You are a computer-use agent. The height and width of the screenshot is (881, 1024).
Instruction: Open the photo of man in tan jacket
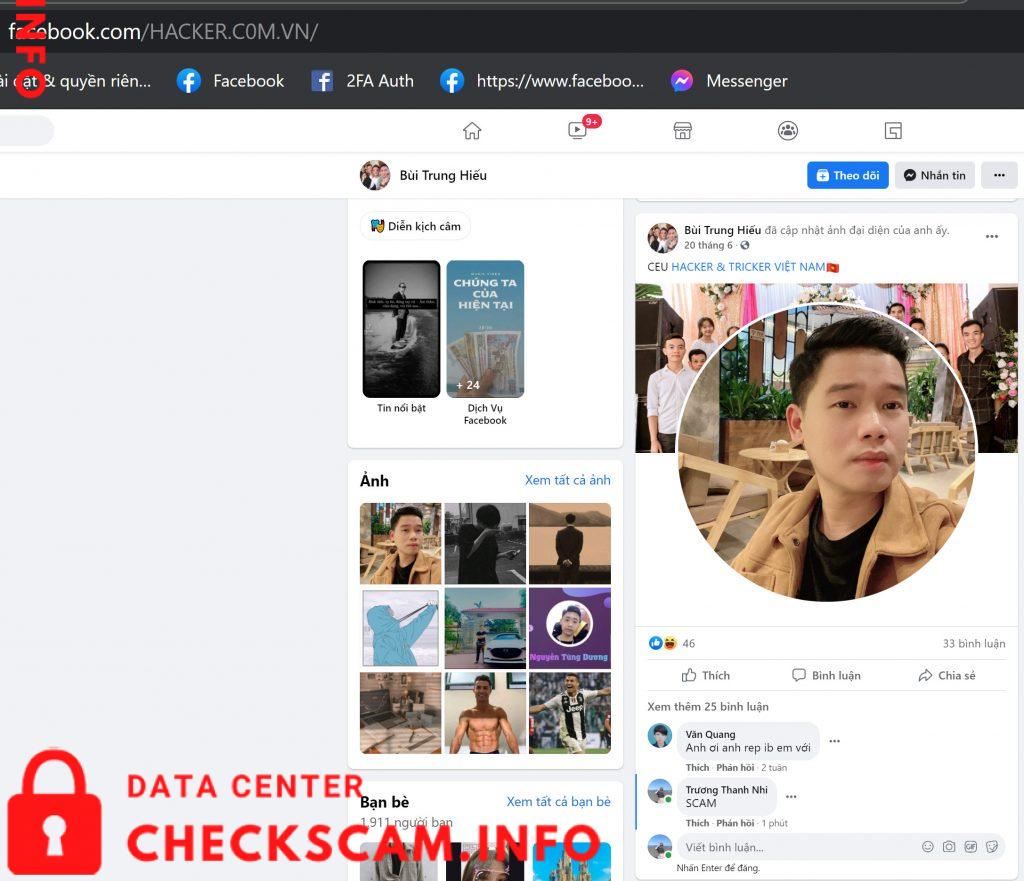click(400, 543)
